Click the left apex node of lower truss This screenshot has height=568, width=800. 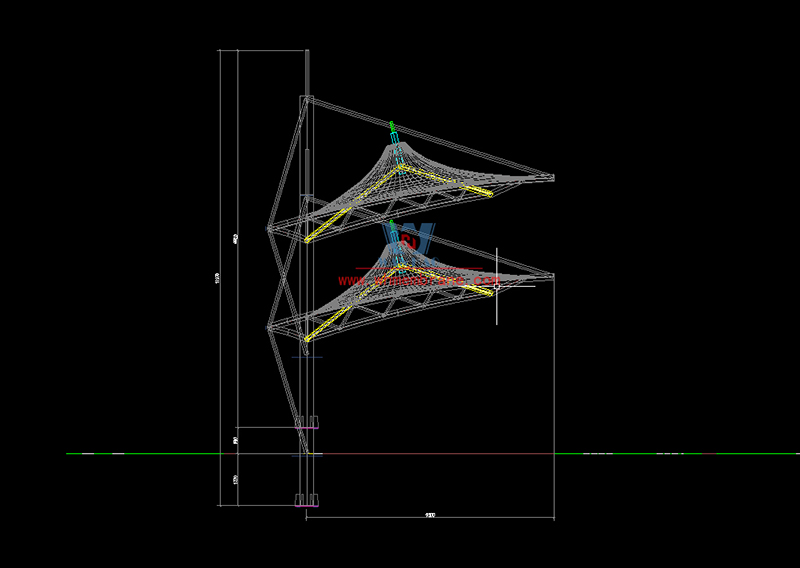[x=268, y=327]
